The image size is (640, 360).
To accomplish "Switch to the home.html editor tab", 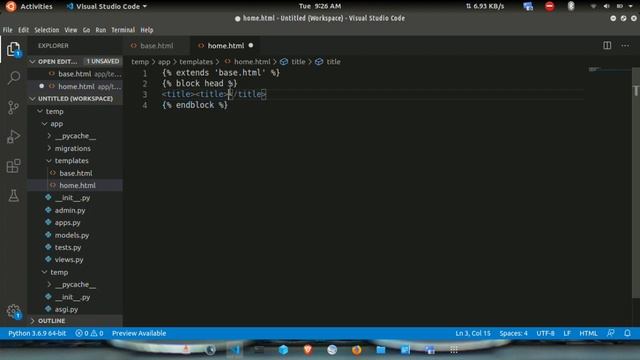I will 226,45.
